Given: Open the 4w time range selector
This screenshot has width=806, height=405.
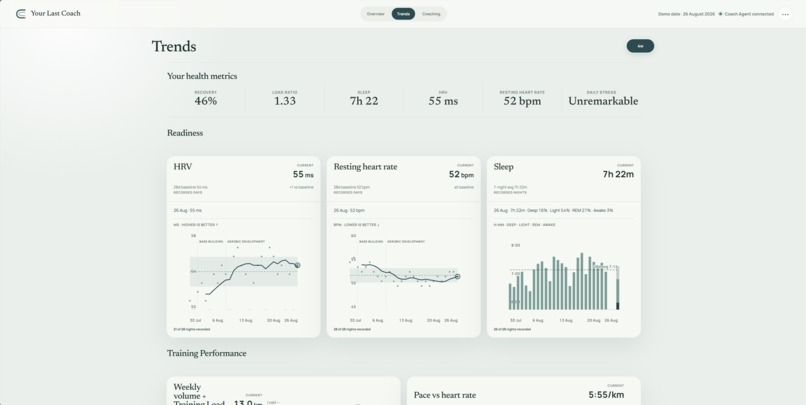Looking at the screenshot, I should pyautogui.click(x=640, y=46).
